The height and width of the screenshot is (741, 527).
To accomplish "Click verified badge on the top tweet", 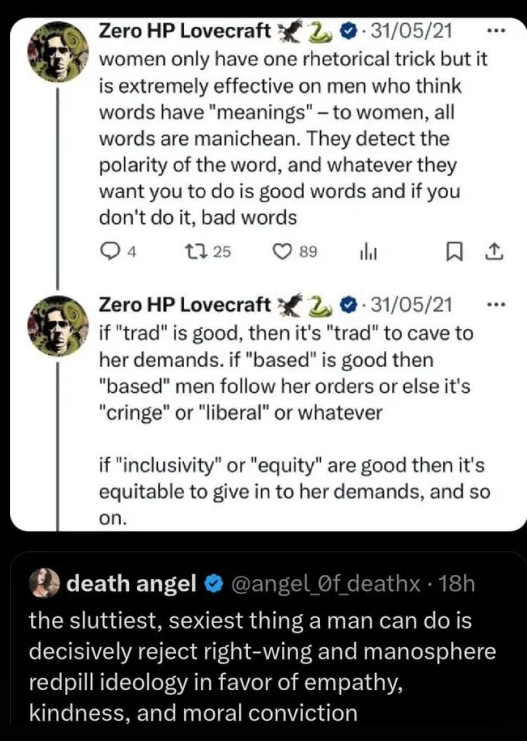I will pos(348,31).
